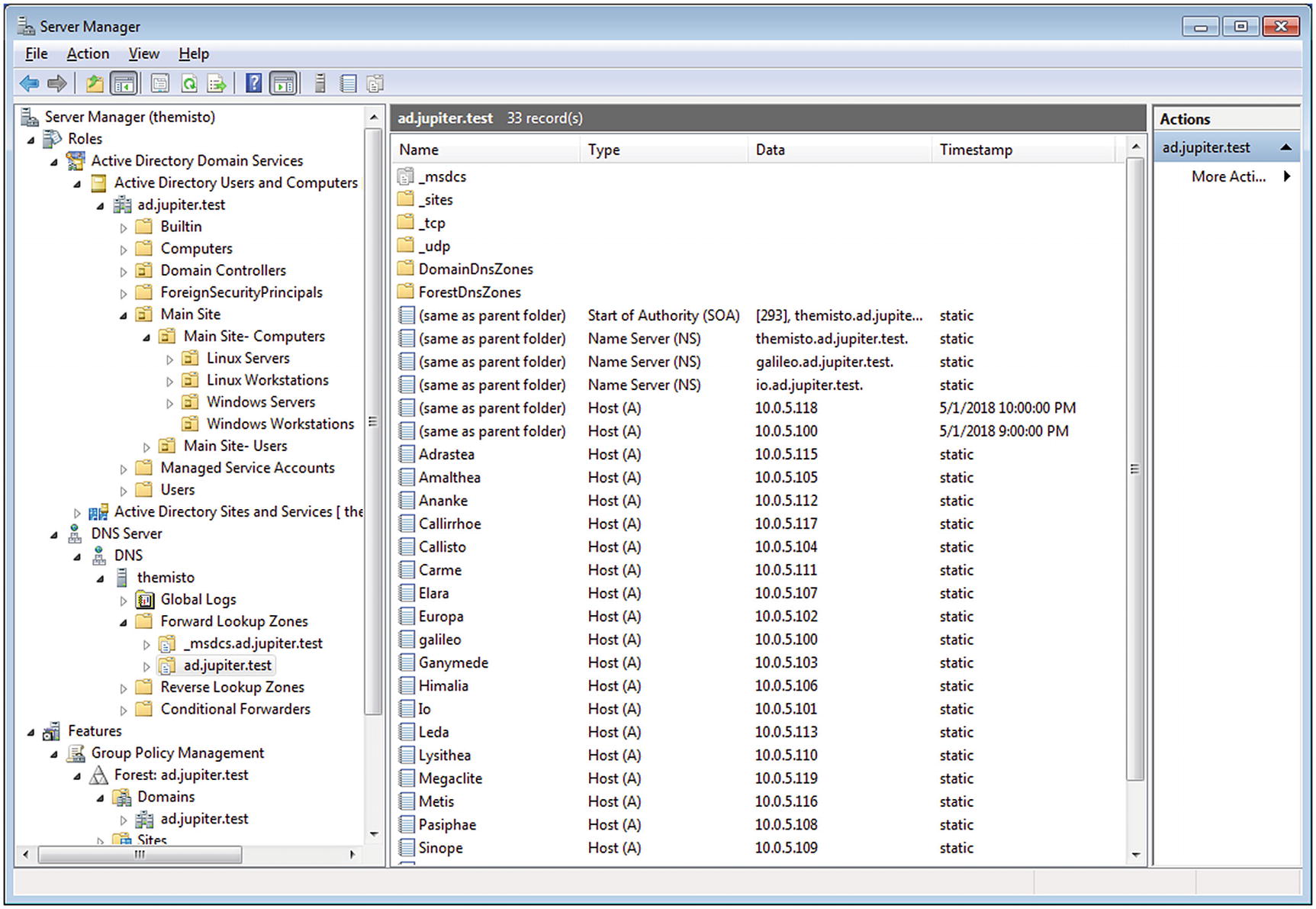
Task: Open the _sites folder icon
Action: 406,200
